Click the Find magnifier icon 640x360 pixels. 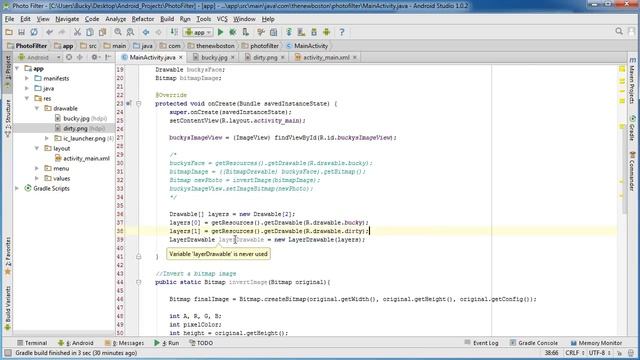(x=118, y=32)
